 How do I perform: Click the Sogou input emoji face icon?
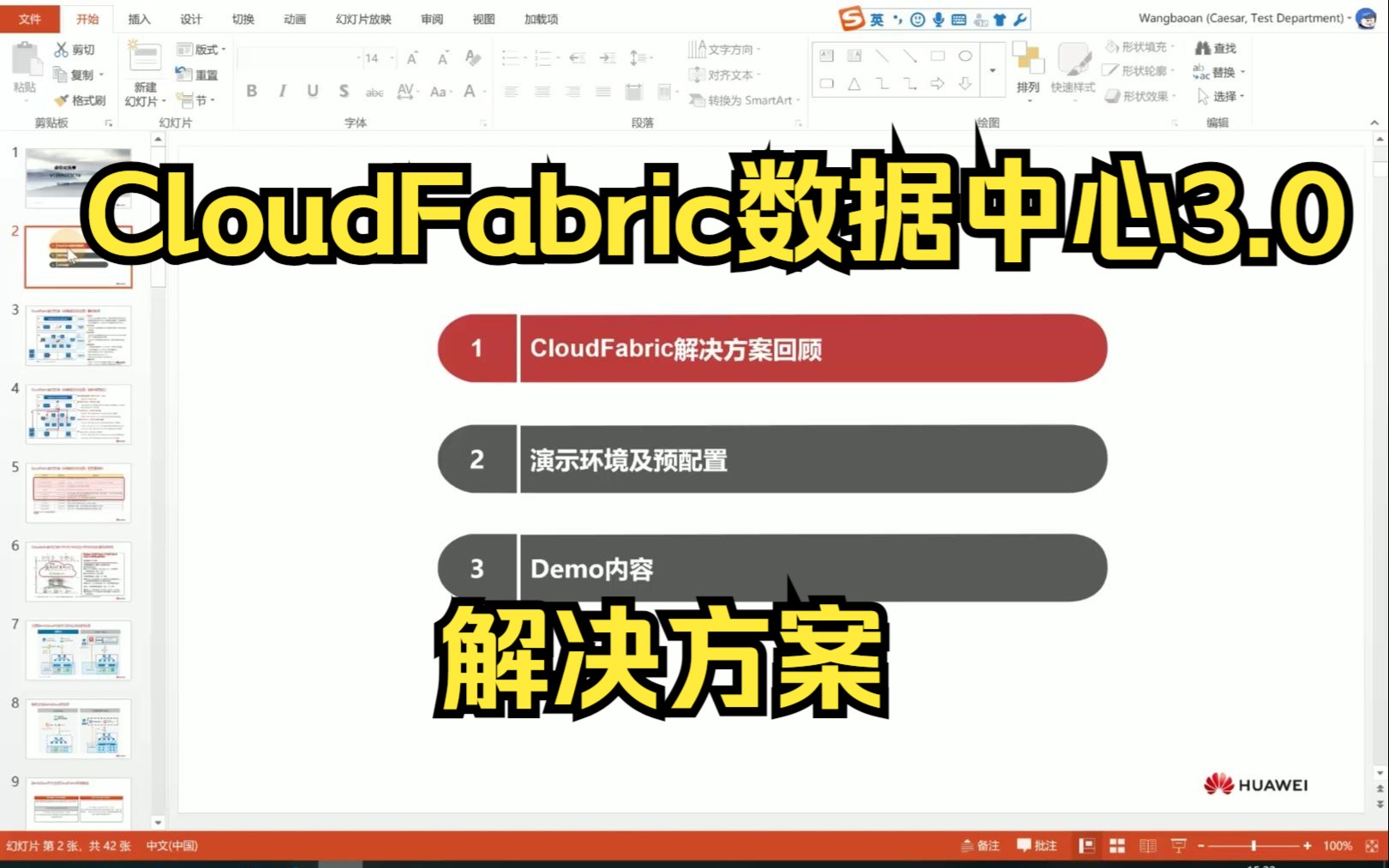[x=918, y=19]
